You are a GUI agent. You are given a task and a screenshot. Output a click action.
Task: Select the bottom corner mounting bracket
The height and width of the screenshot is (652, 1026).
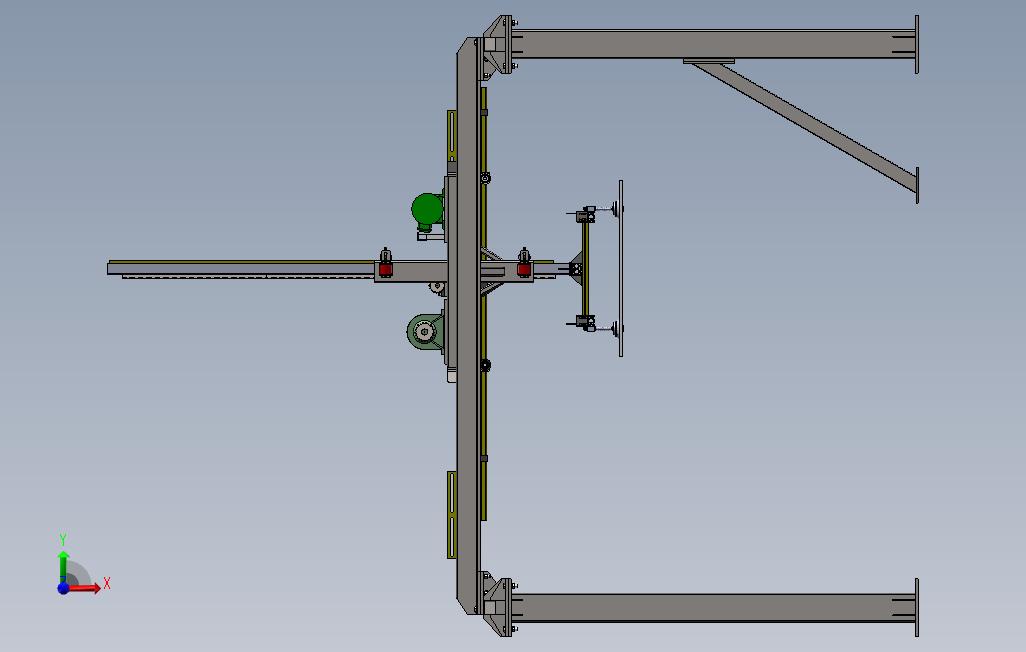point(498,606)
